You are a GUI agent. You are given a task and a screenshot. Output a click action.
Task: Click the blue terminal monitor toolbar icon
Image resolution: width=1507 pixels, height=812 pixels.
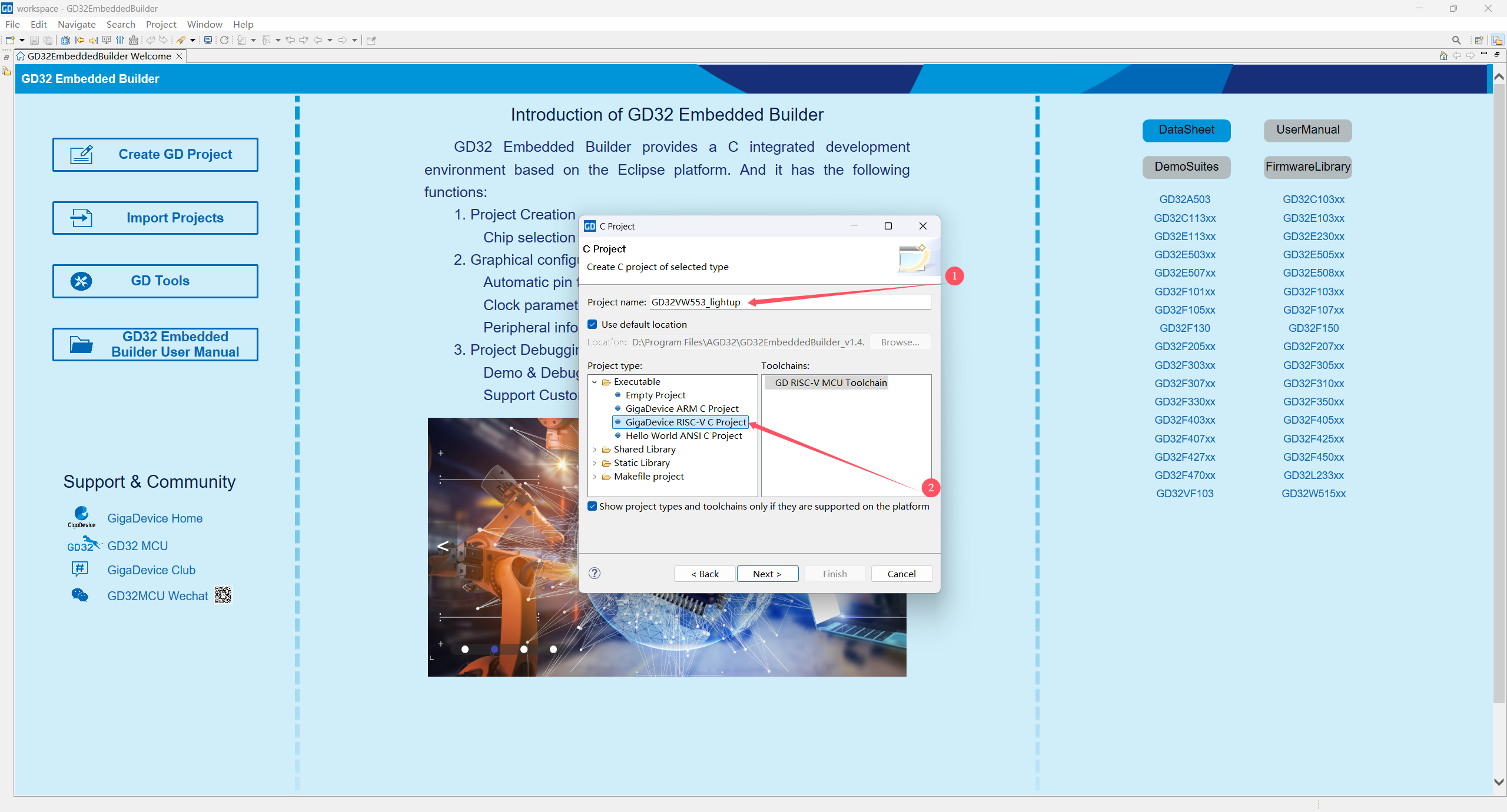(x=208, y=40)
